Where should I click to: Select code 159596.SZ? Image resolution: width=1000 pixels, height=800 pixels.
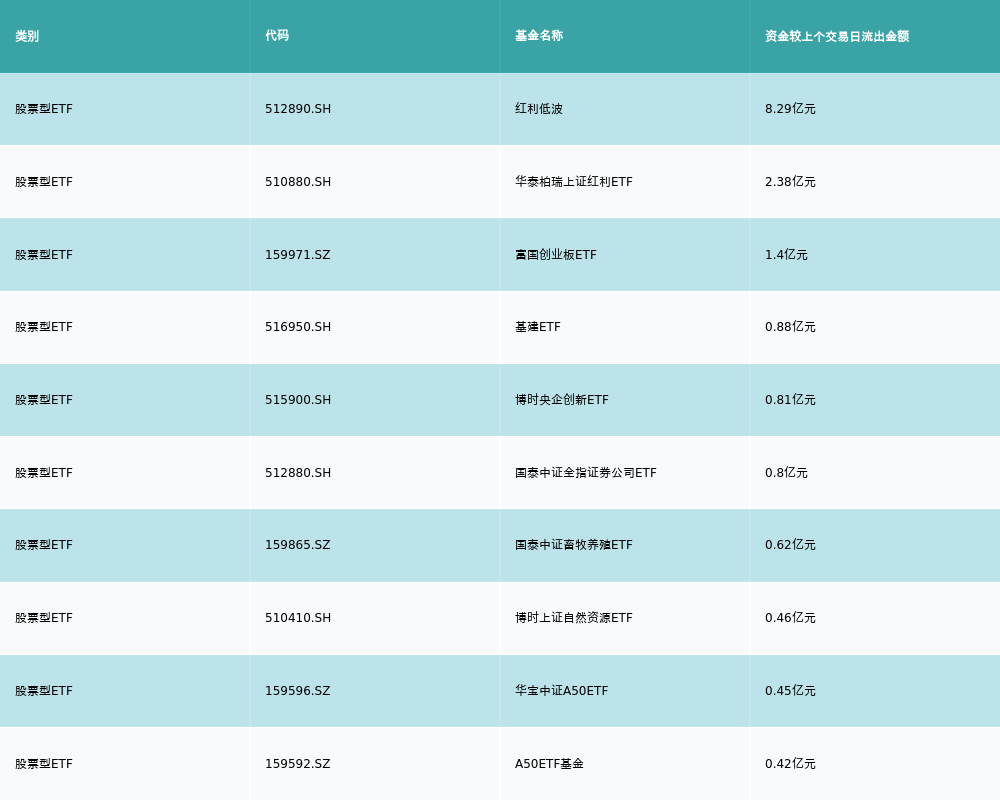click(x=298, y=691)
